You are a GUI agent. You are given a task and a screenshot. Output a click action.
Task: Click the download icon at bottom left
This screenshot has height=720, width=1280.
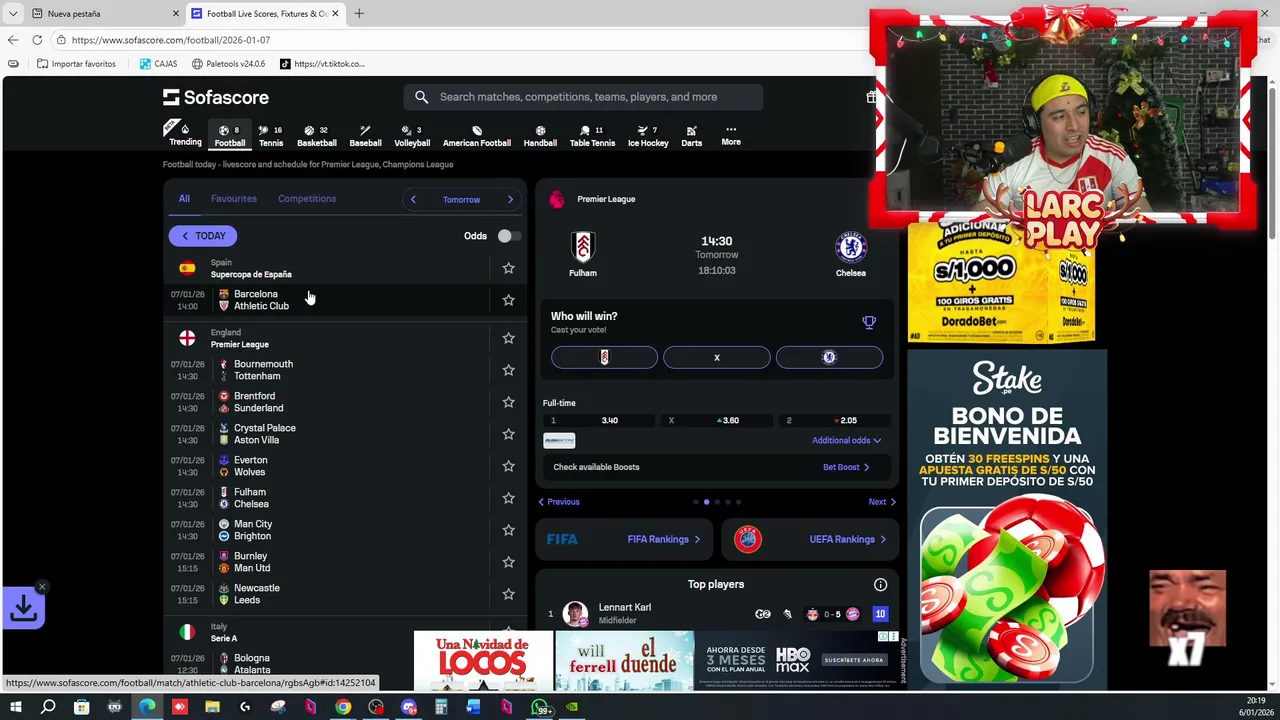pyautogui.click(x=24, y=607)
